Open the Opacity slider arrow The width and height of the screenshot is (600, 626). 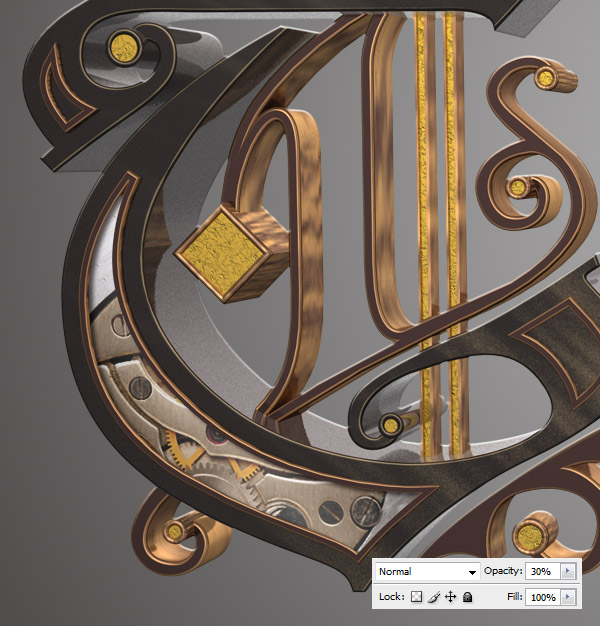tap(567, 571)
